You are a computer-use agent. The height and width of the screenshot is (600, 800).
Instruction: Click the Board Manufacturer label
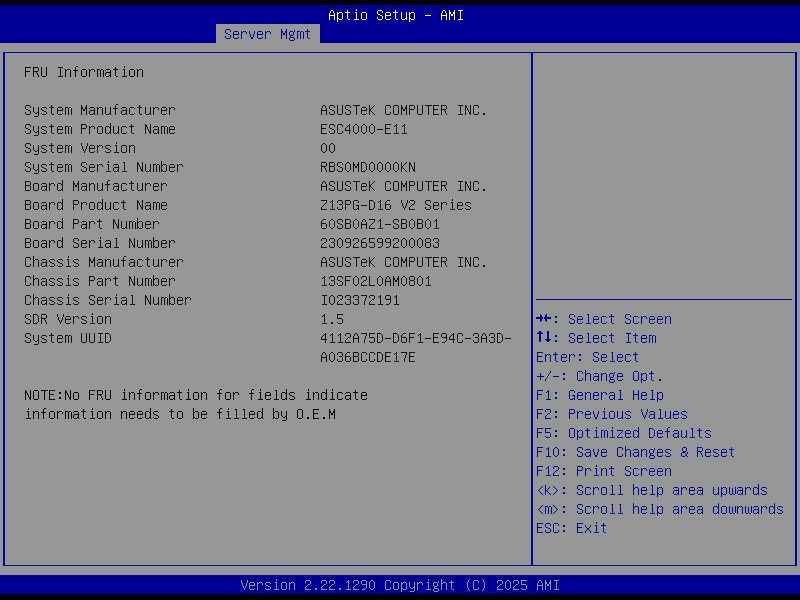(x=95, y=186)
